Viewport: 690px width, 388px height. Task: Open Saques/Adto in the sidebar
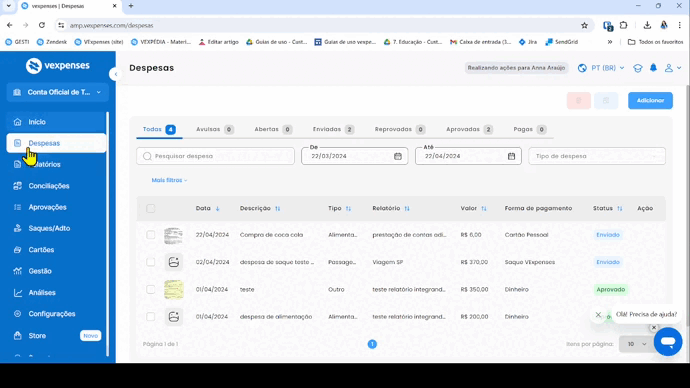coord(56,228)
